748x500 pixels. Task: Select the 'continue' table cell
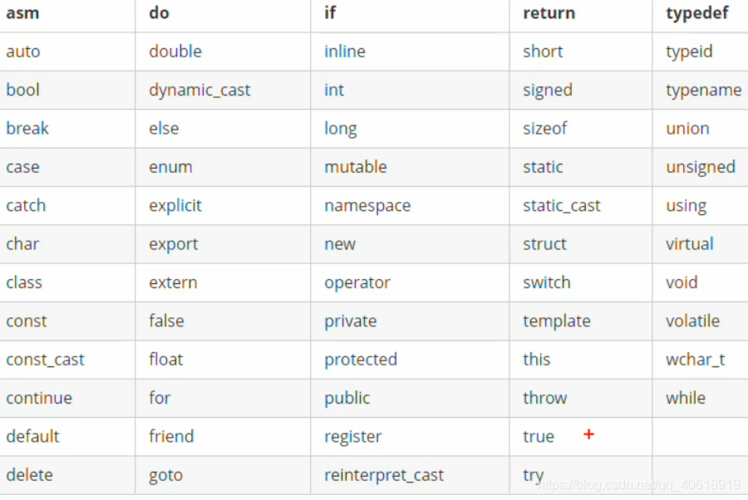click(67, 398)
